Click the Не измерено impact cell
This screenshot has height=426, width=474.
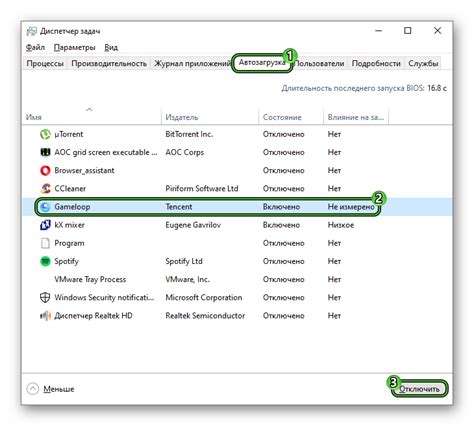tap(351, 207)
